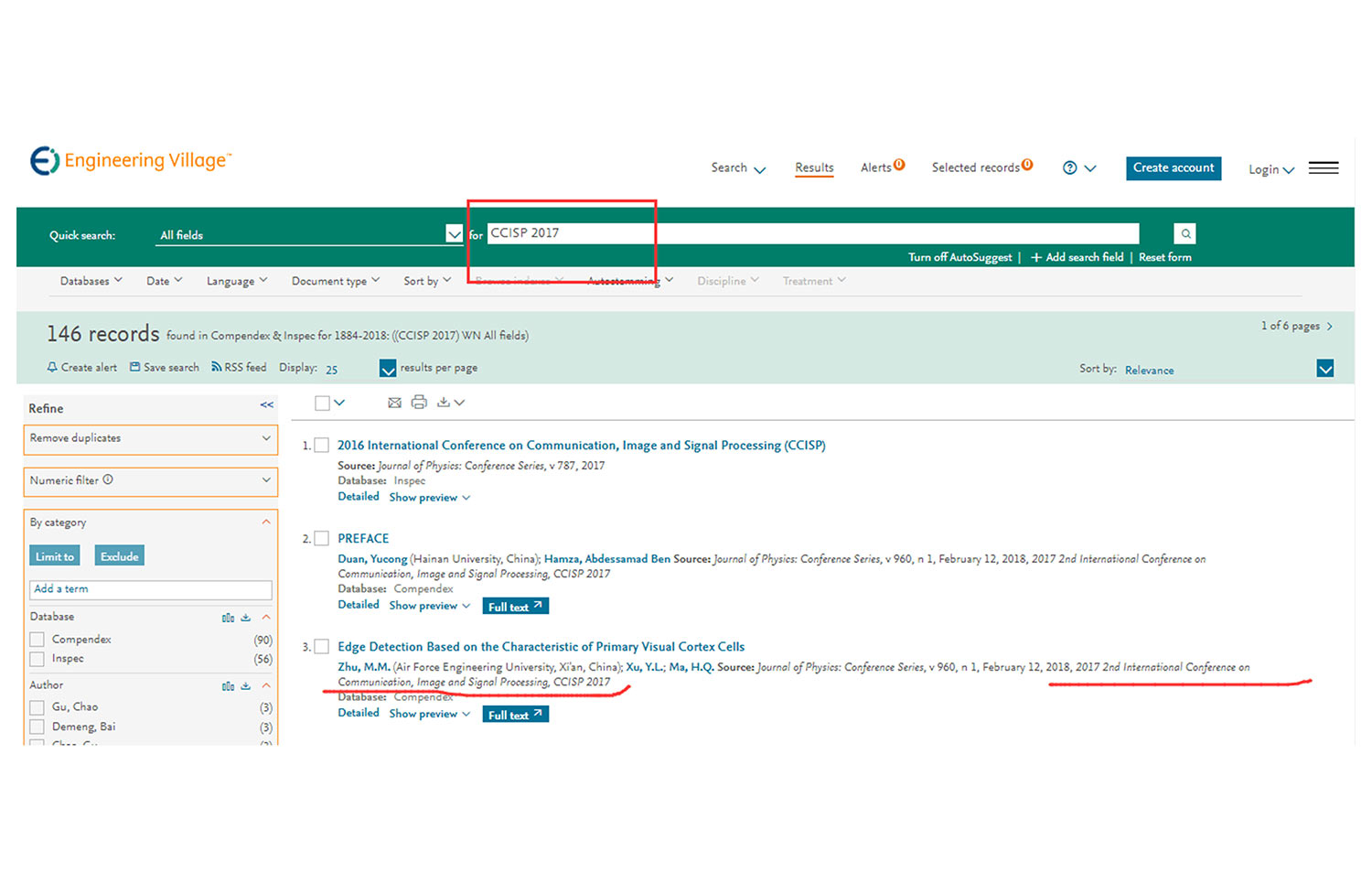Click the download results icon

(x=444, y=403)
